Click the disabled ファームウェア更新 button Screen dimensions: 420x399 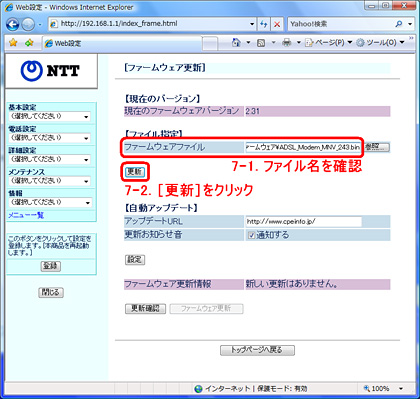pos(206,309)
